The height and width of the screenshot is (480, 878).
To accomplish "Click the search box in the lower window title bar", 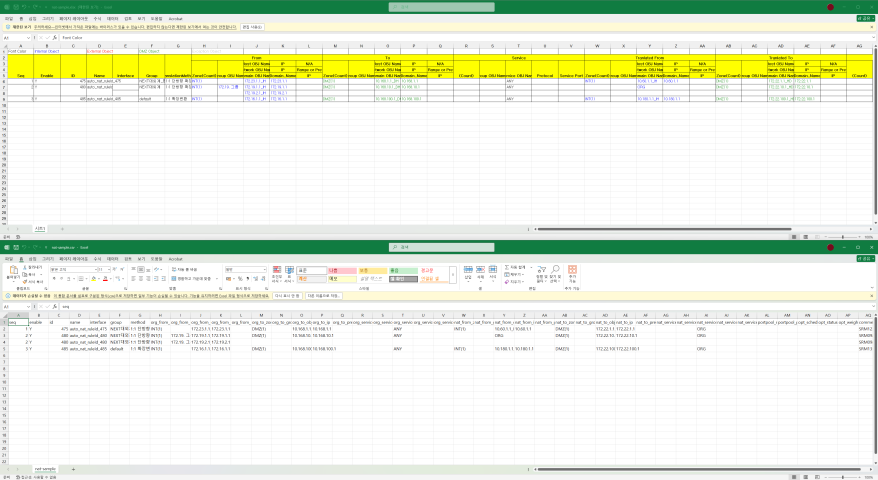I will tap(442, 247).
